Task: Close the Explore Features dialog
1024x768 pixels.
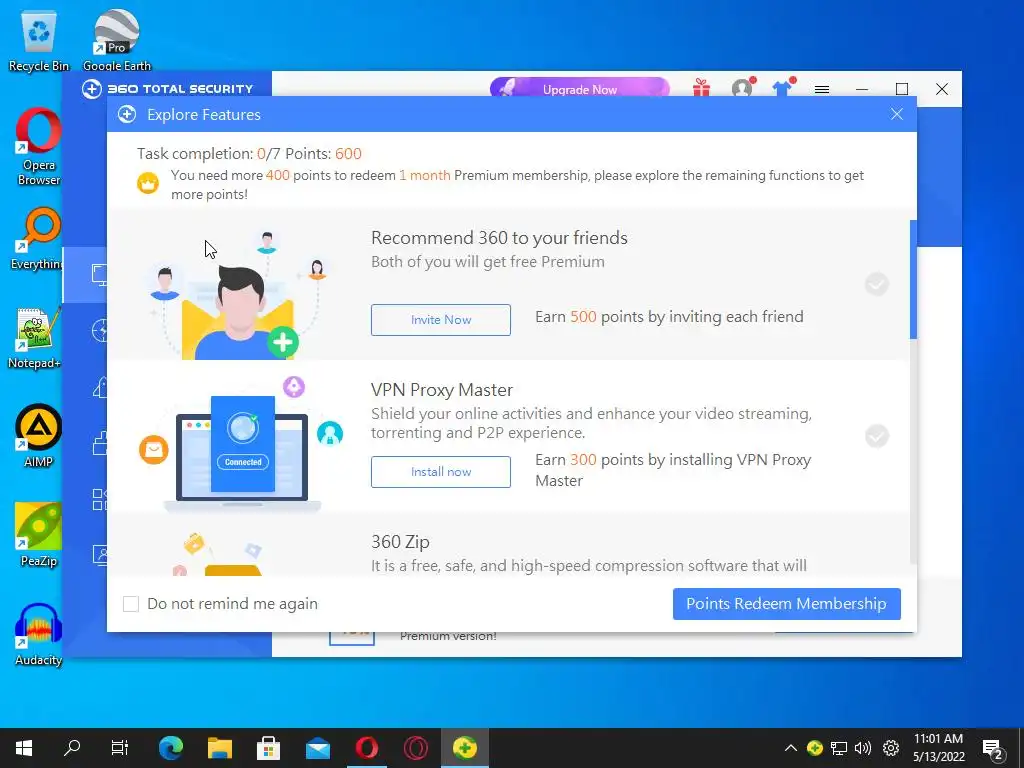Action: point(897,114)
